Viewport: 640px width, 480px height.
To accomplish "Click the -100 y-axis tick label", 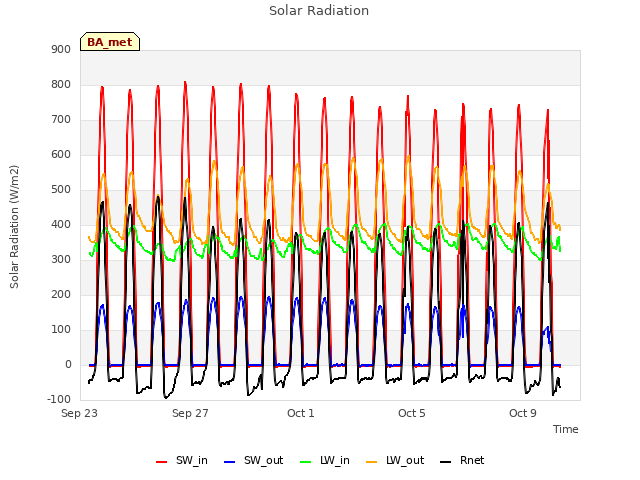I will [x=59, y=400].
